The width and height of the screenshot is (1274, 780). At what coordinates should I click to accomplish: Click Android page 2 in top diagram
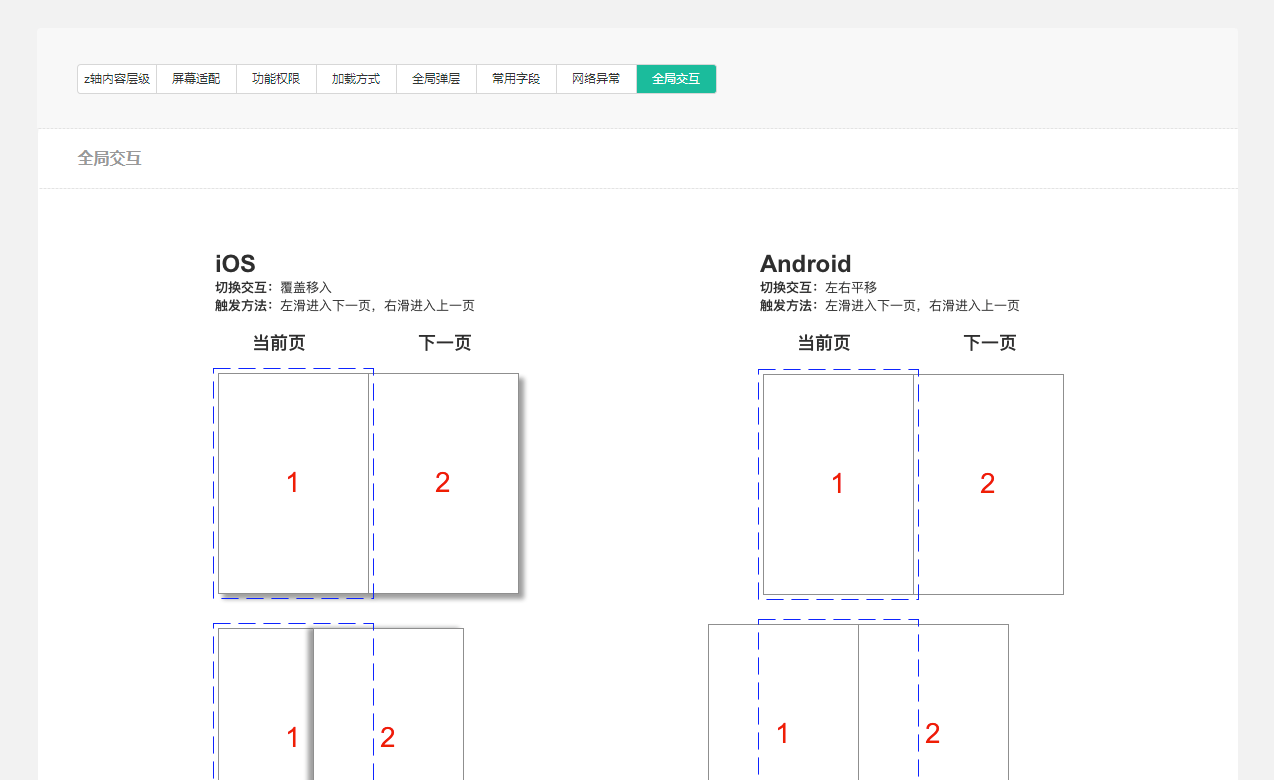[988, 484]
